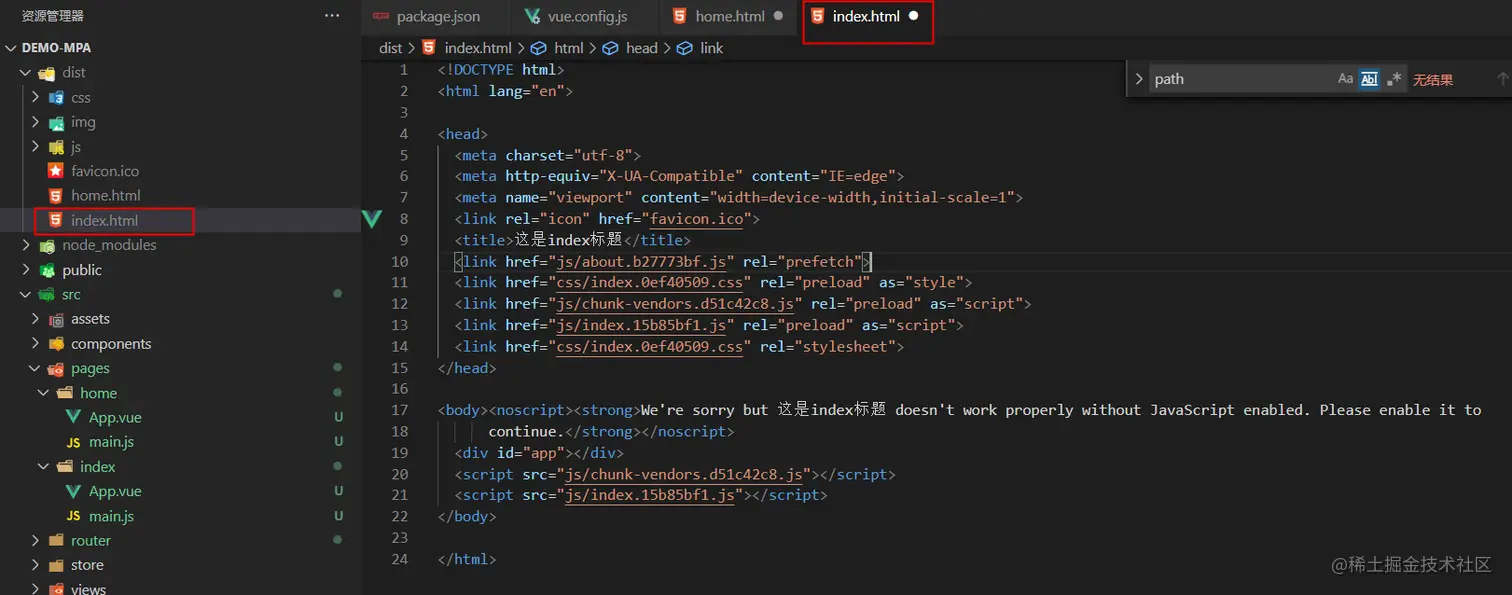Screen dimensions: 1512x595
Task: Switch to the home.html tab
Action: (x=728, y=17)
